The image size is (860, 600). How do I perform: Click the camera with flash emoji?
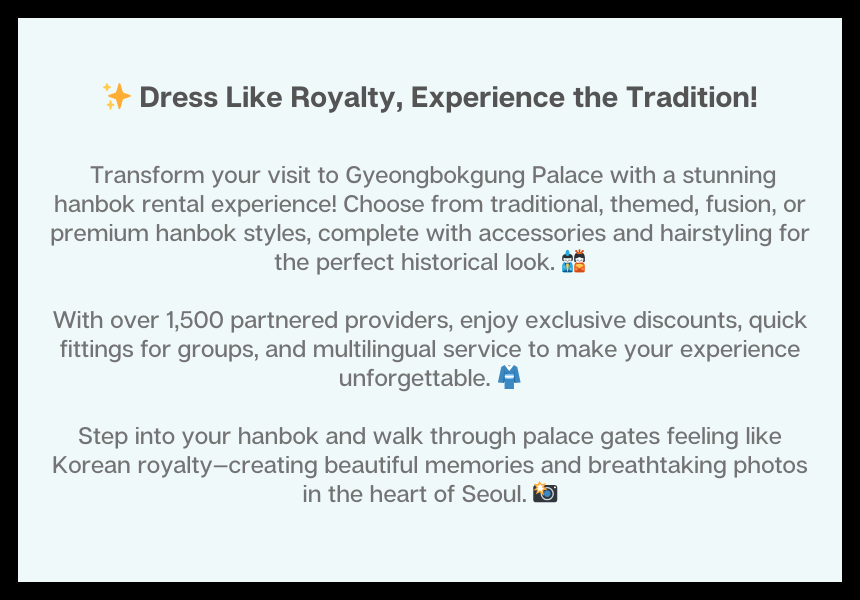(x=545, y=493)
